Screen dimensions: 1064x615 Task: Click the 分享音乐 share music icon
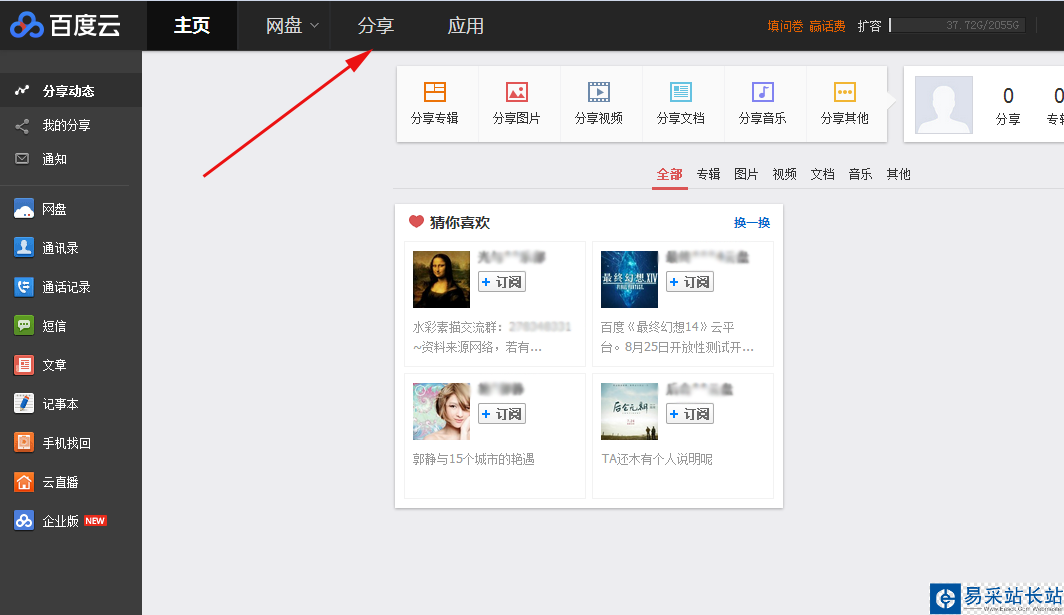[763, 92]
